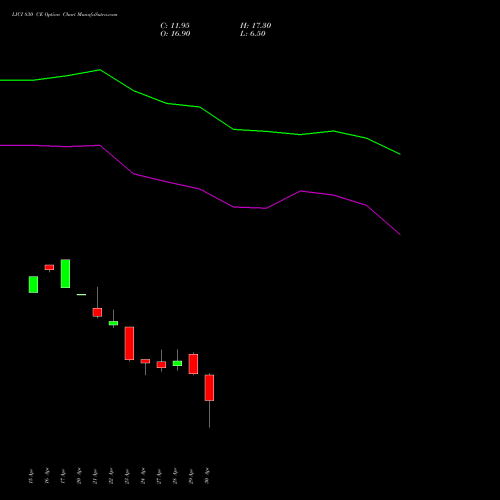
Task: Select the red candle for 27 Apr
Action: (x=161, y=365)
